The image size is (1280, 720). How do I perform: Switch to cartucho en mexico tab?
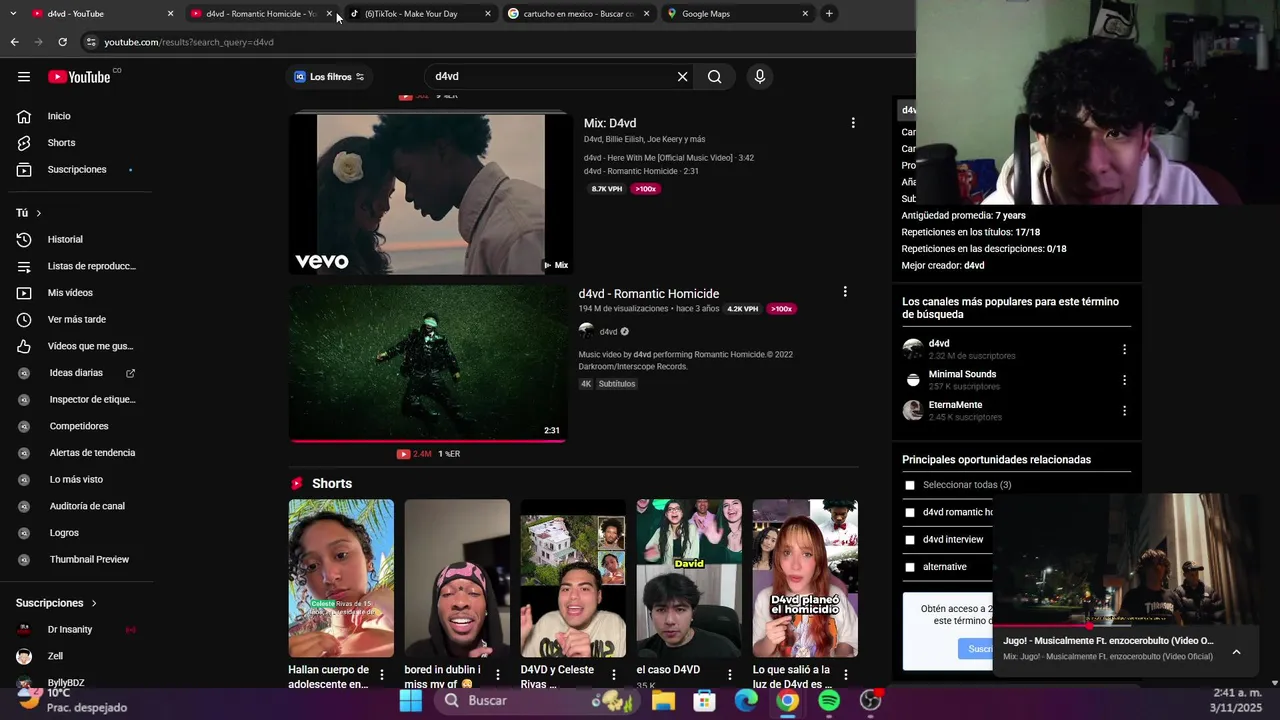(x=576, y=14)
